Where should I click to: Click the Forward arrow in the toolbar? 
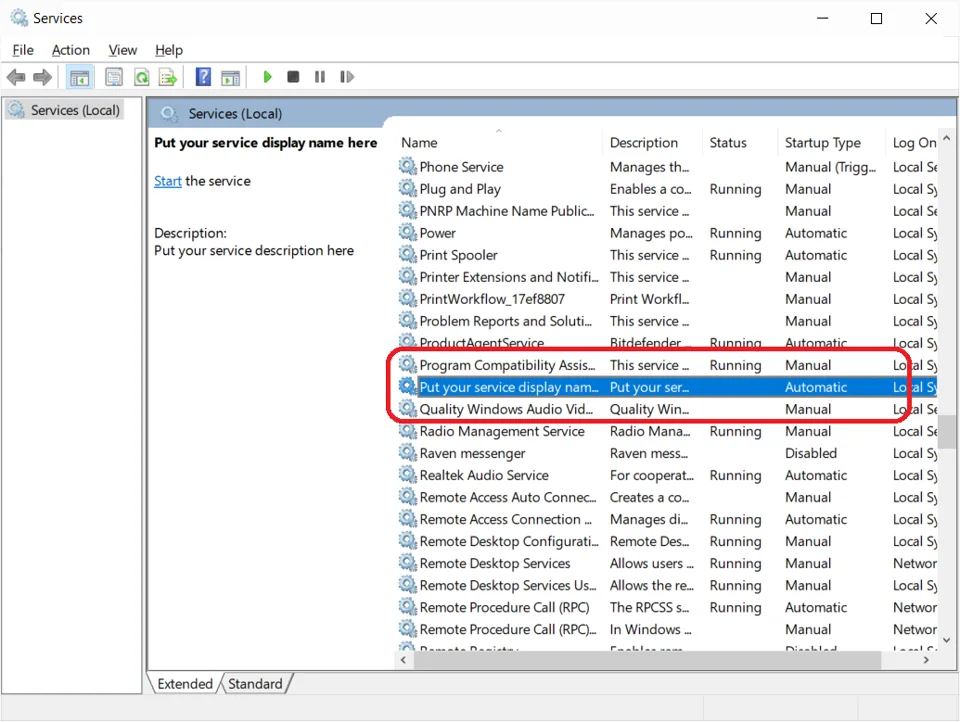[x=42, y=77]
